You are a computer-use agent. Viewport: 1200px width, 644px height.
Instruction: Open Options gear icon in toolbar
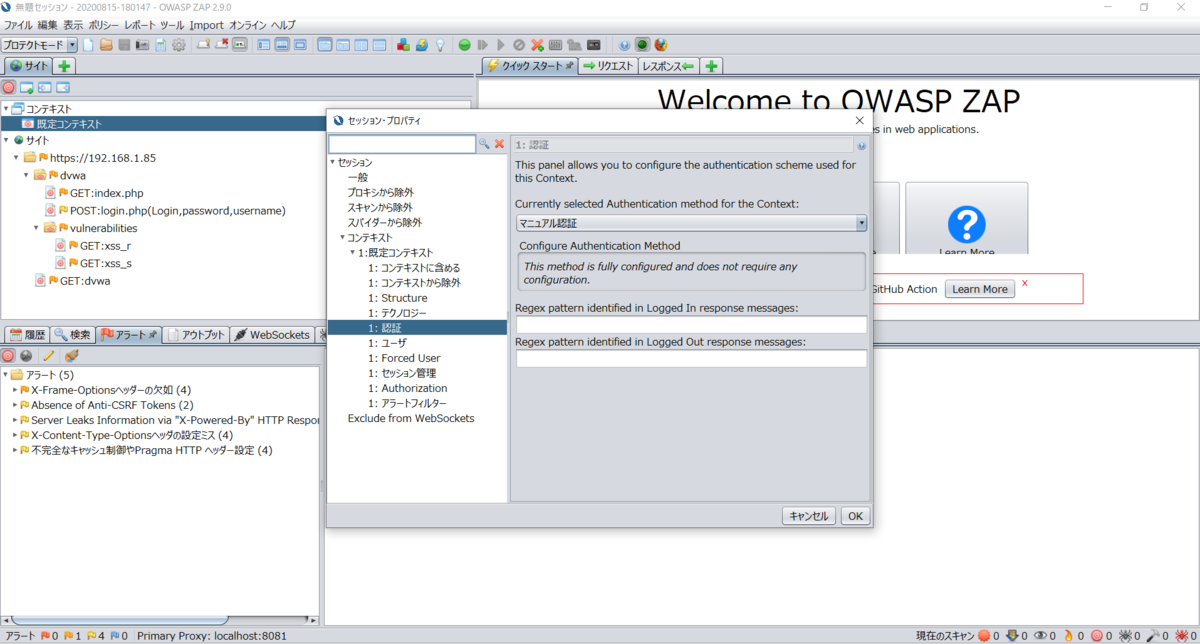(179, 45)
